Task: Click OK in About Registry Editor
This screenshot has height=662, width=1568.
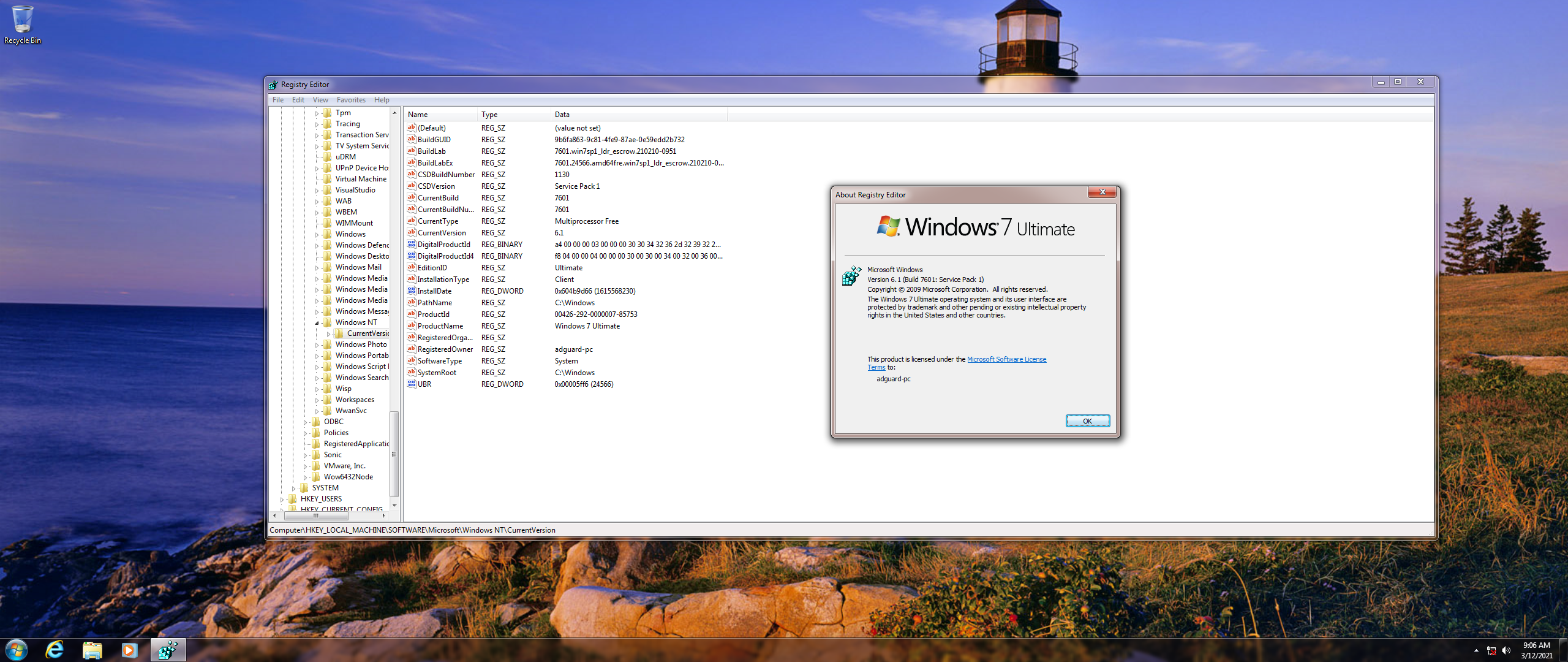Action: pos(1087,421)
